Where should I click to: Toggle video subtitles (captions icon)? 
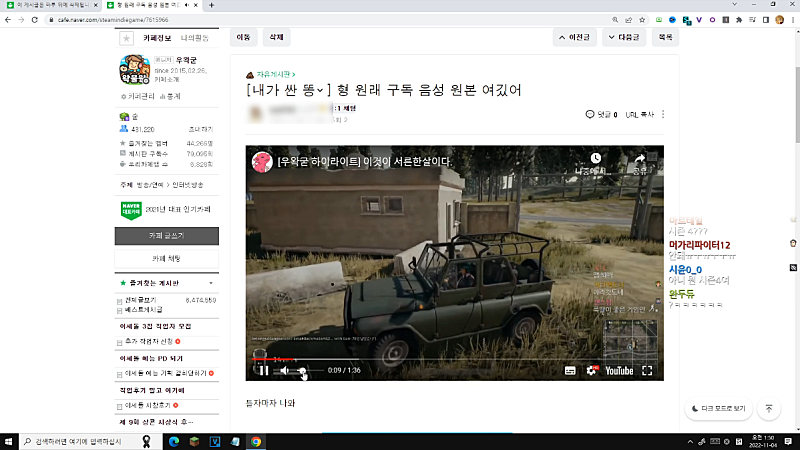570,371
